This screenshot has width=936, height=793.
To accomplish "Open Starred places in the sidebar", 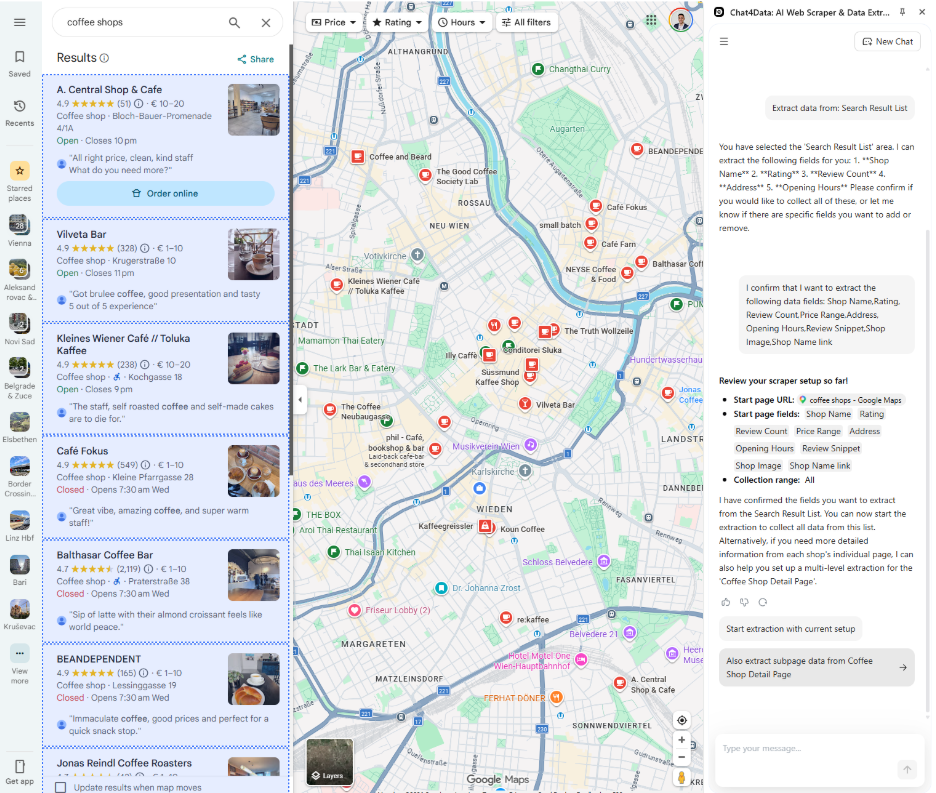I will pyautogui.click(x=20, y=182).
